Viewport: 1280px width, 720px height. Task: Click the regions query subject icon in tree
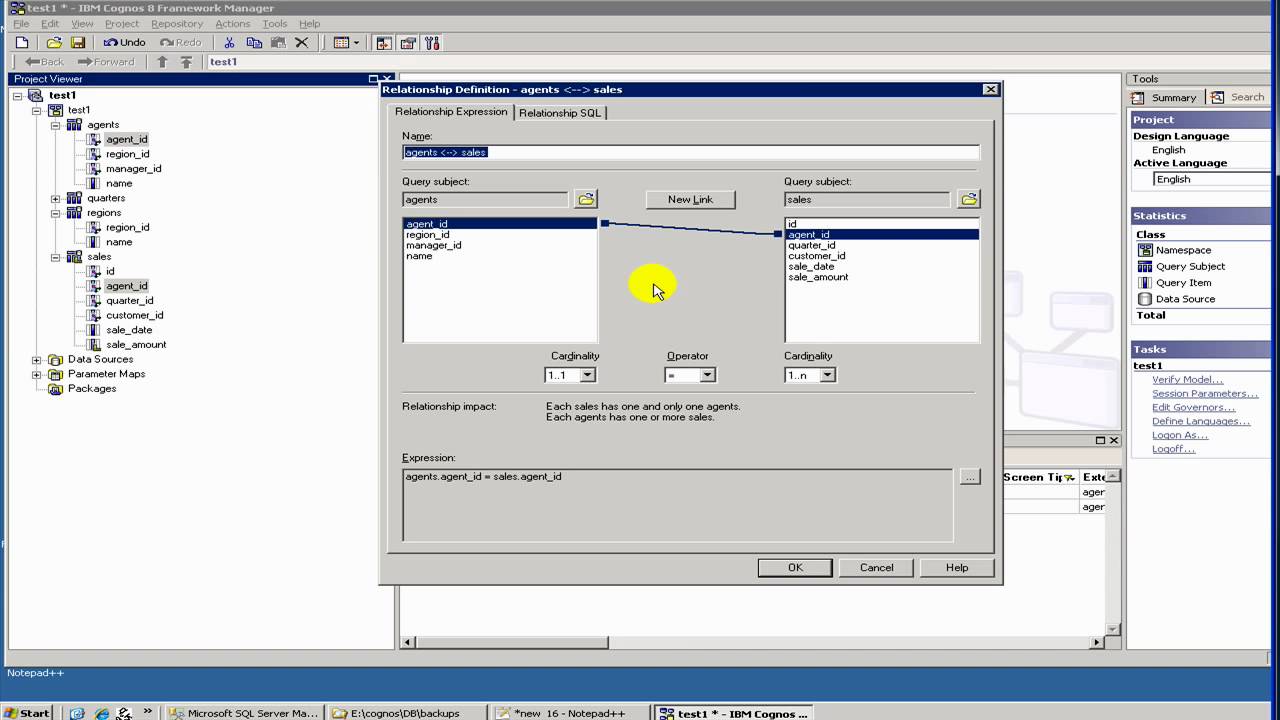(74, 213)
